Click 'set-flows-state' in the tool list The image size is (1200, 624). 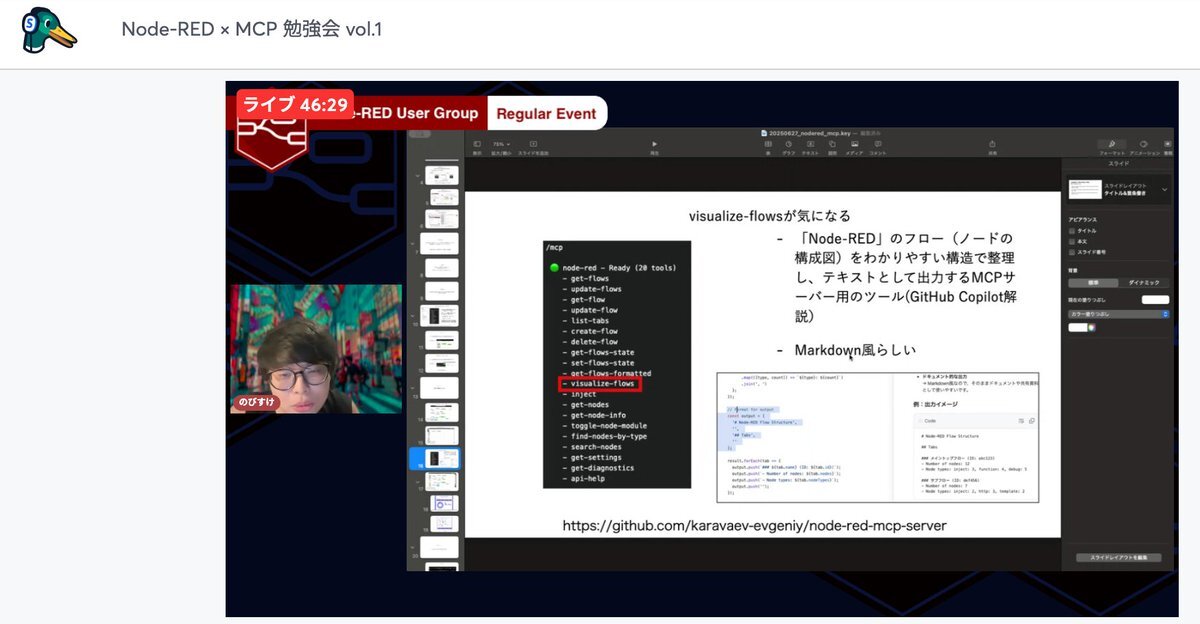602,363
